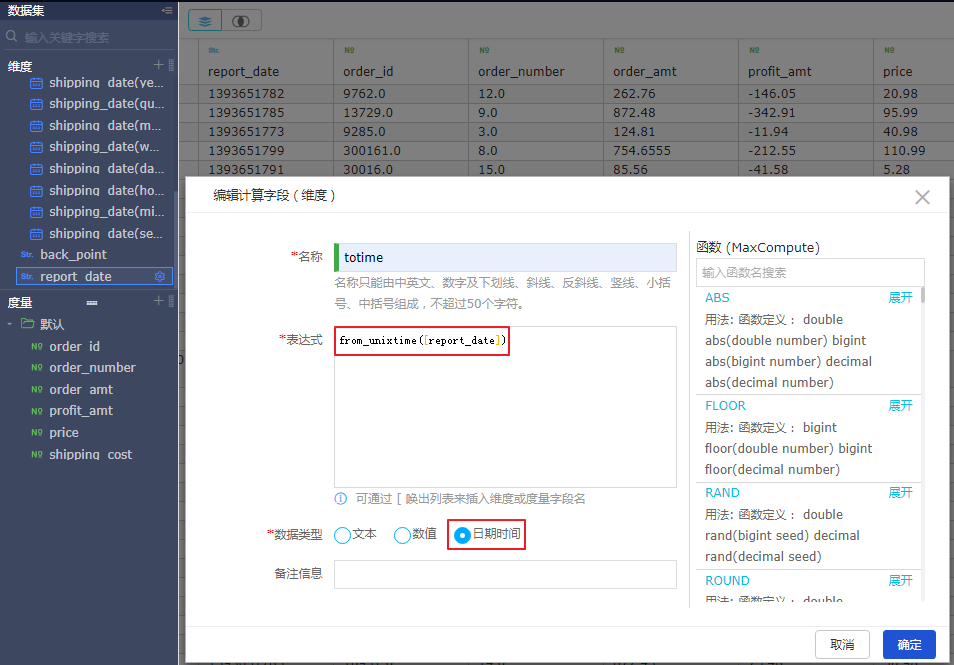Select the shipping cost measure in the sidebar
Viewport: 954px width, 665px height.
(x=91, y=454)
